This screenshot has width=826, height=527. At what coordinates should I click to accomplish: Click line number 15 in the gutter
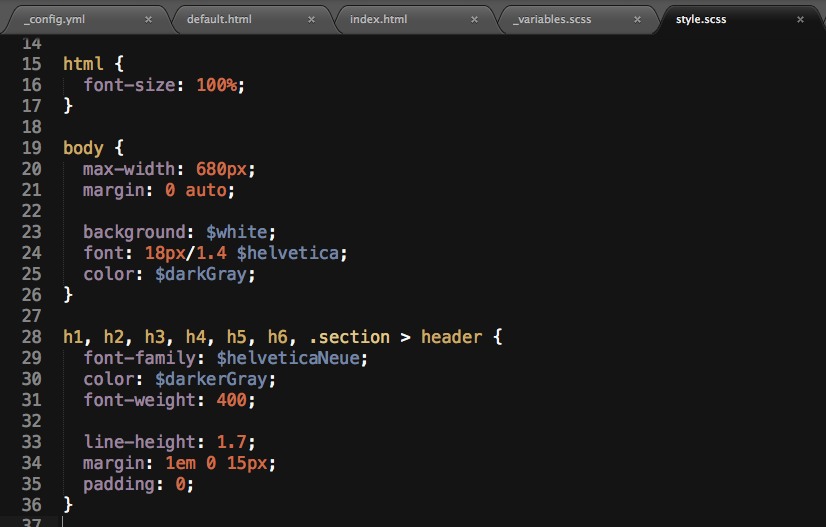[x=31, y=63]
